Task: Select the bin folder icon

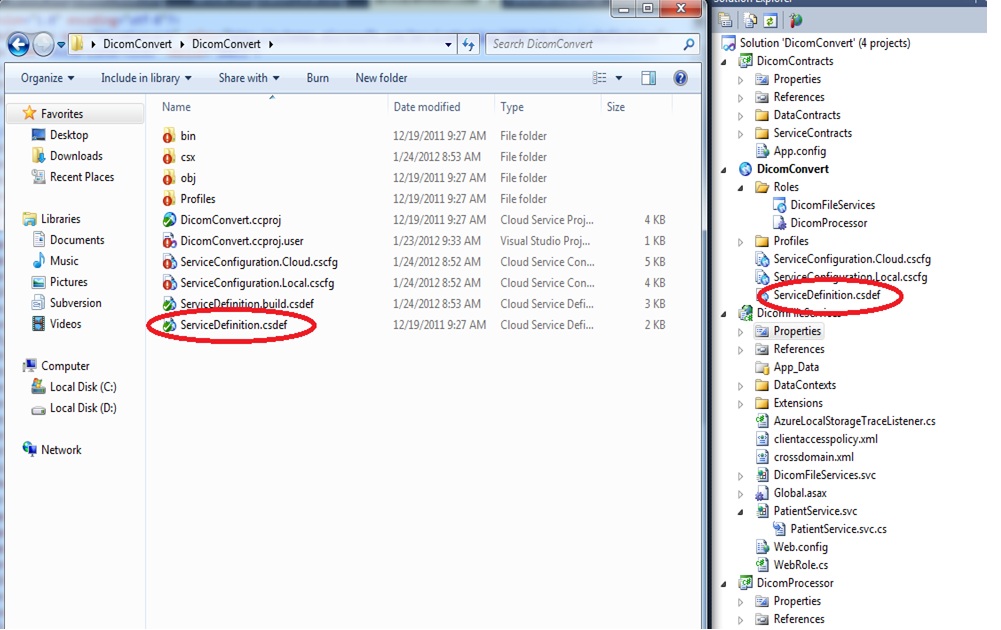Action: click(x=169, y=135)
